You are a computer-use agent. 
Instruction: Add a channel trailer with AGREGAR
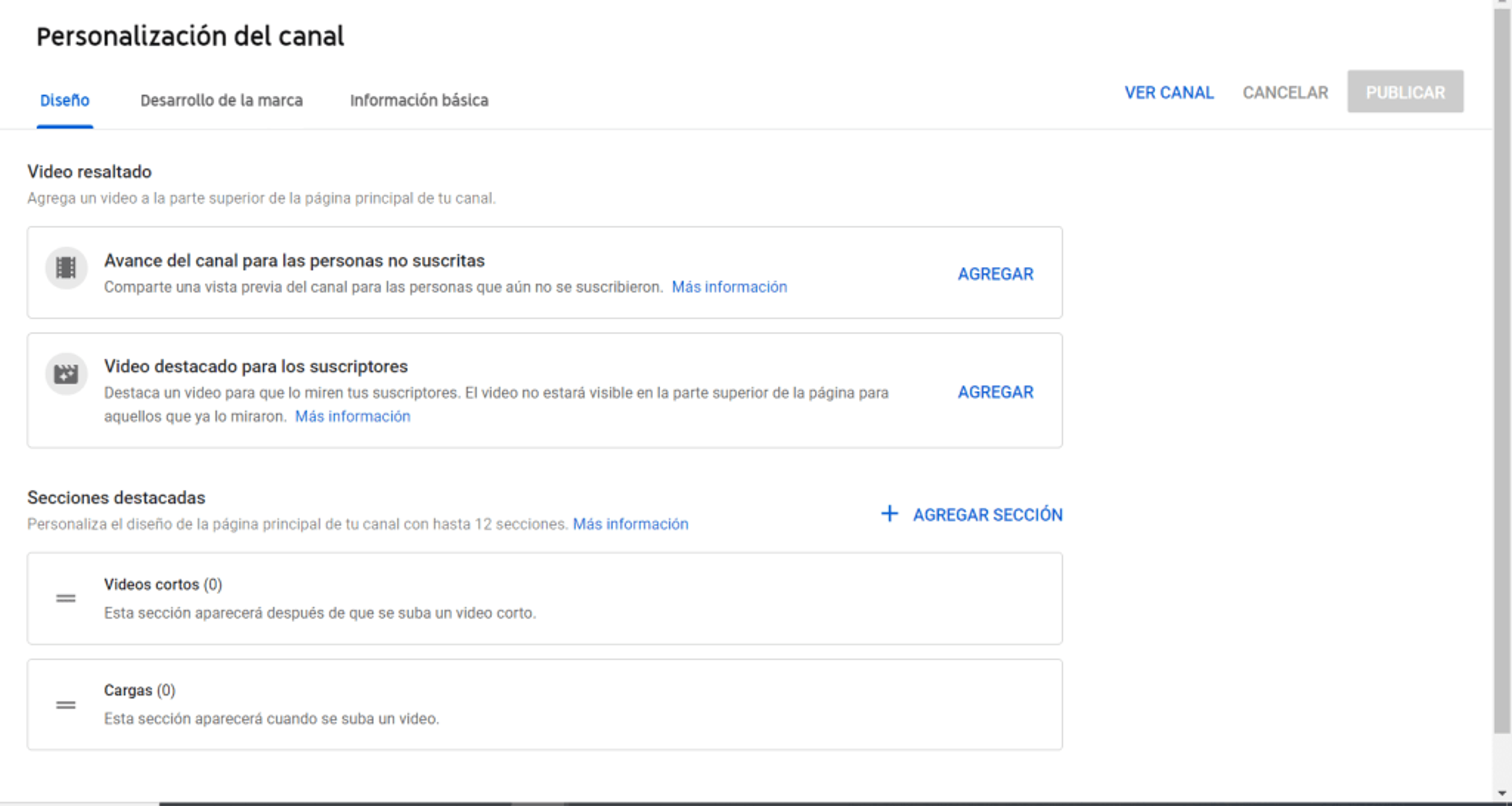pyautogui.click(x=995, y=274)
